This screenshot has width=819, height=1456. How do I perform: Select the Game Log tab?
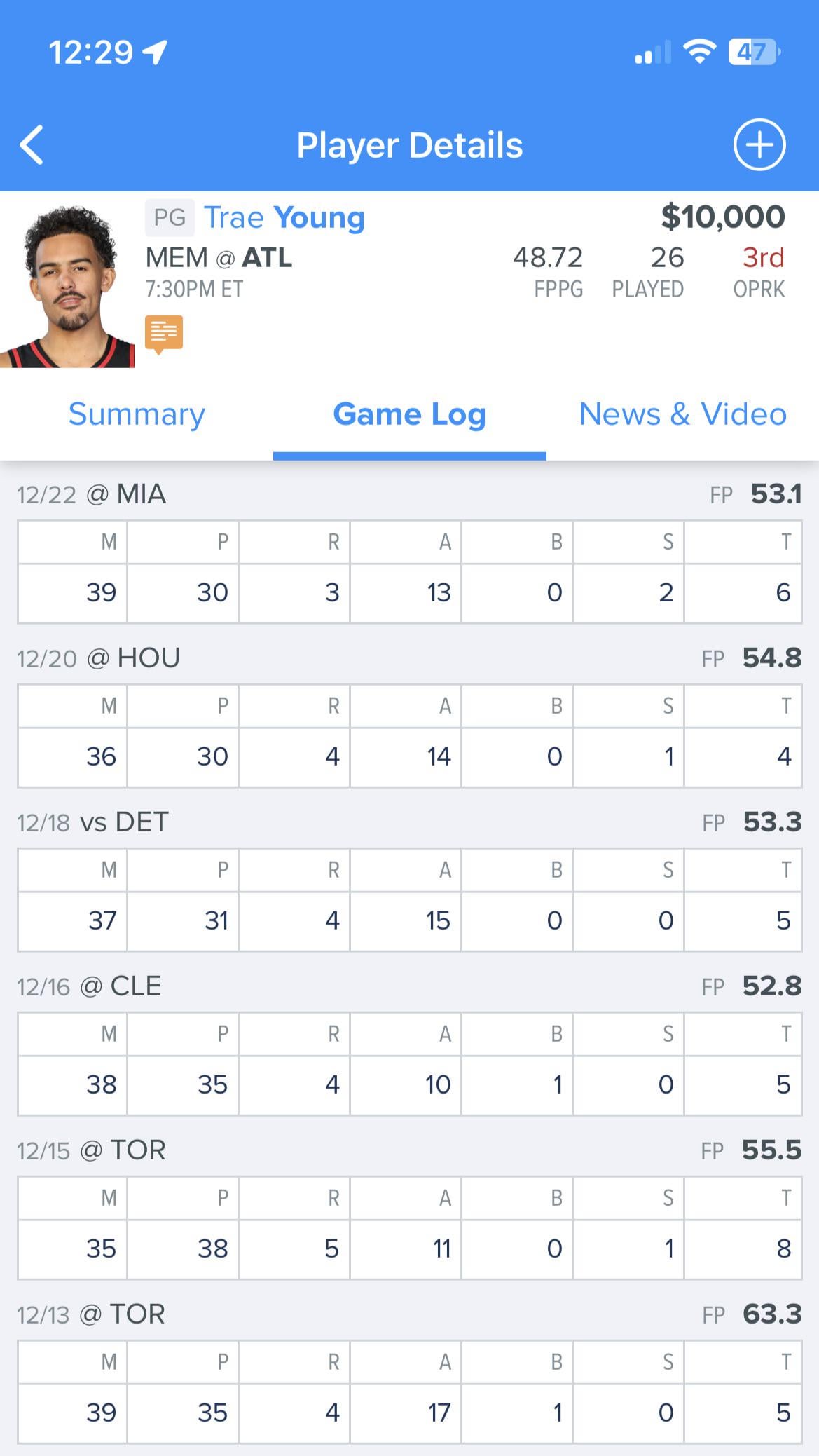click(x=409, y=414)
